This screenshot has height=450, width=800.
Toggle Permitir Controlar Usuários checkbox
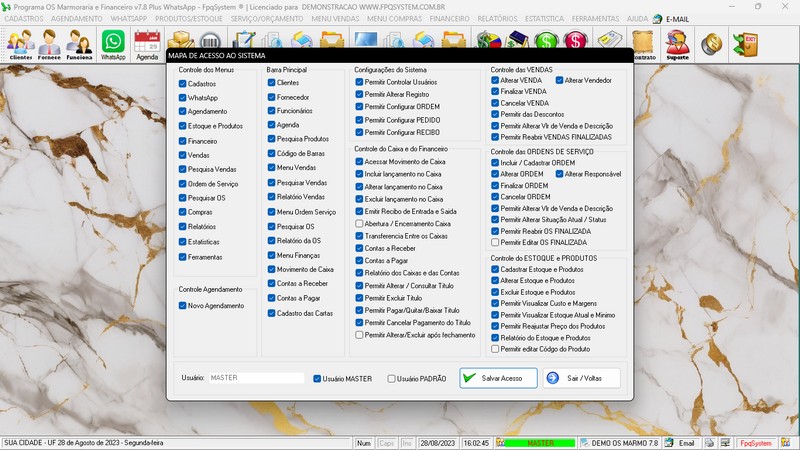(359, 82)
